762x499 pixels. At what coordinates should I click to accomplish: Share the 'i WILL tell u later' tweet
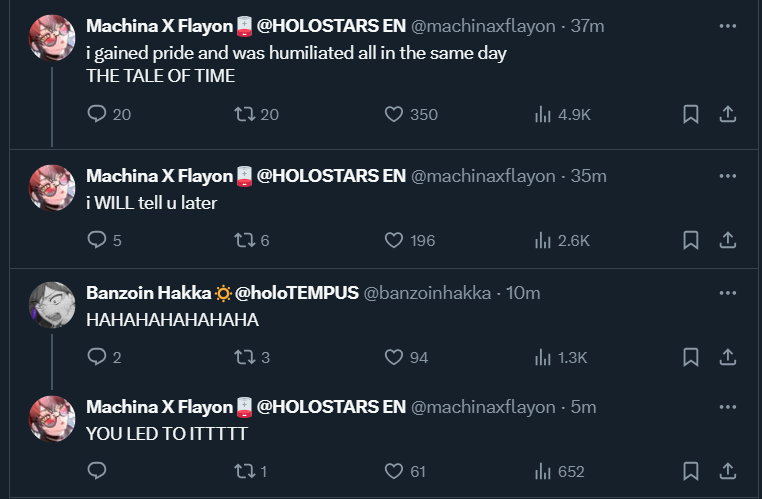point(728,239)
